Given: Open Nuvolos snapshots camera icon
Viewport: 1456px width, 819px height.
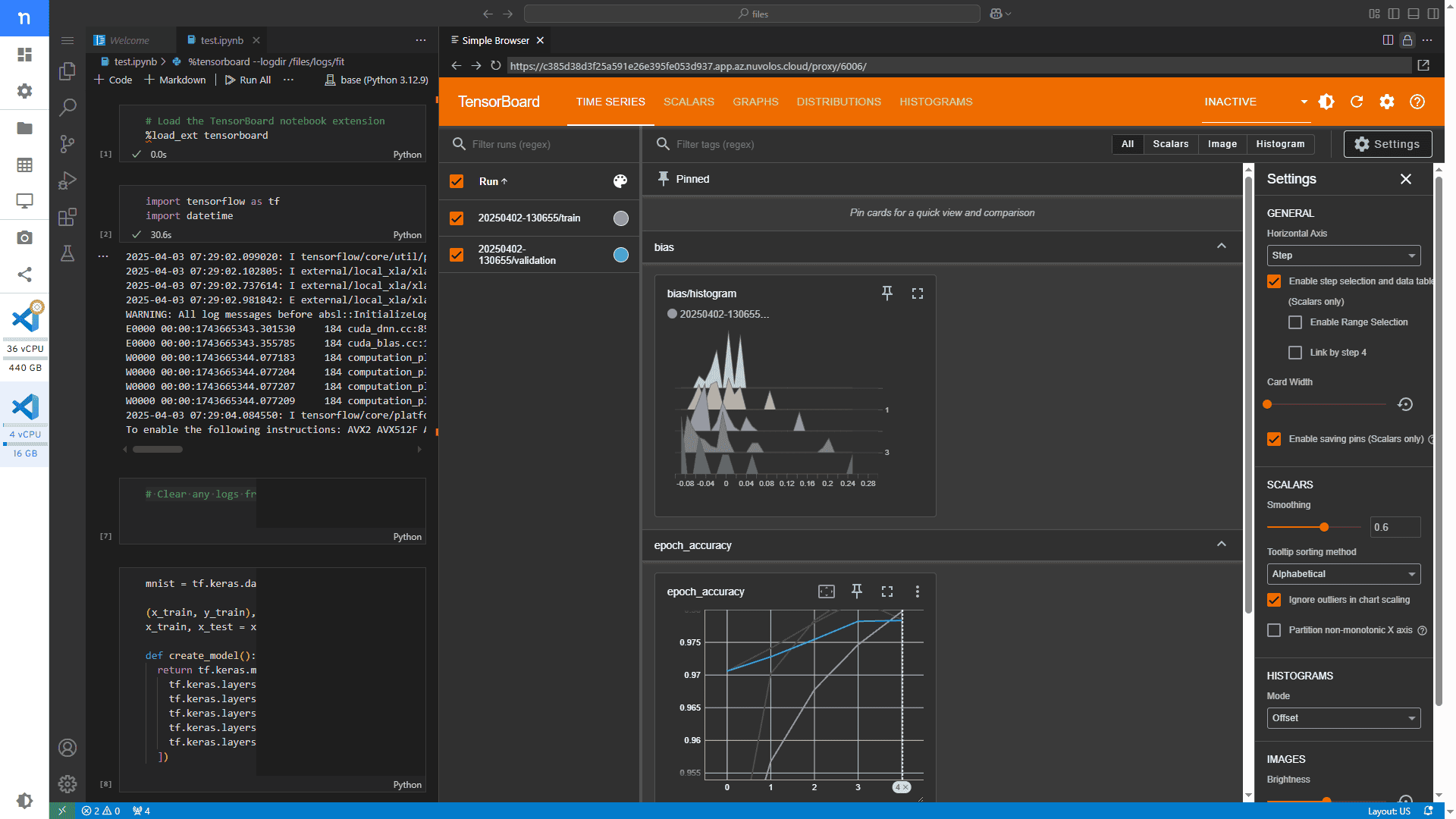Looking at the screenshot, I should click(x=24, y=237).
